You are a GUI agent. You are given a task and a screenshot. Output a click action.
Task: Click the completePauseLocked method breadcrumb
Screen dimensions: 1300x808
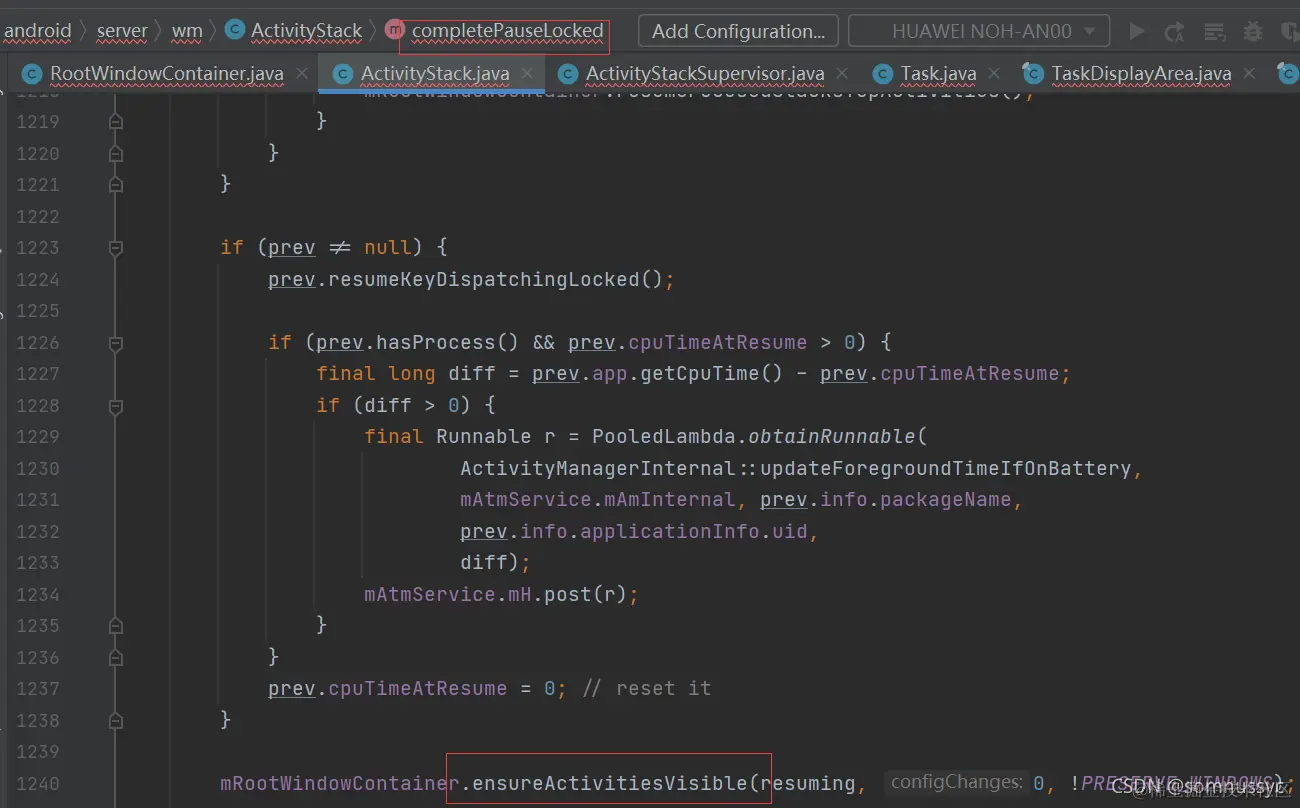(508, 31)
